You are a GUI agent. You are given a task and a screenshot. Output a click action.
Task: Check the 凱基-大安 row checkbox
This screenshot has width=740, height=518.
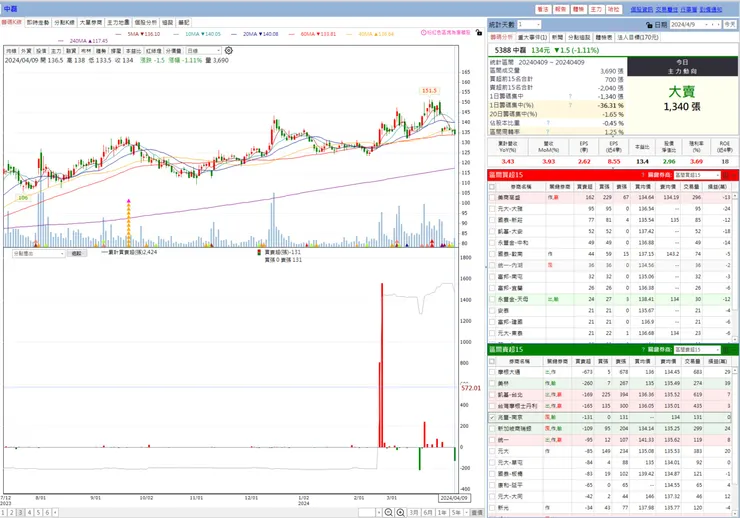[x=492, y=232]
